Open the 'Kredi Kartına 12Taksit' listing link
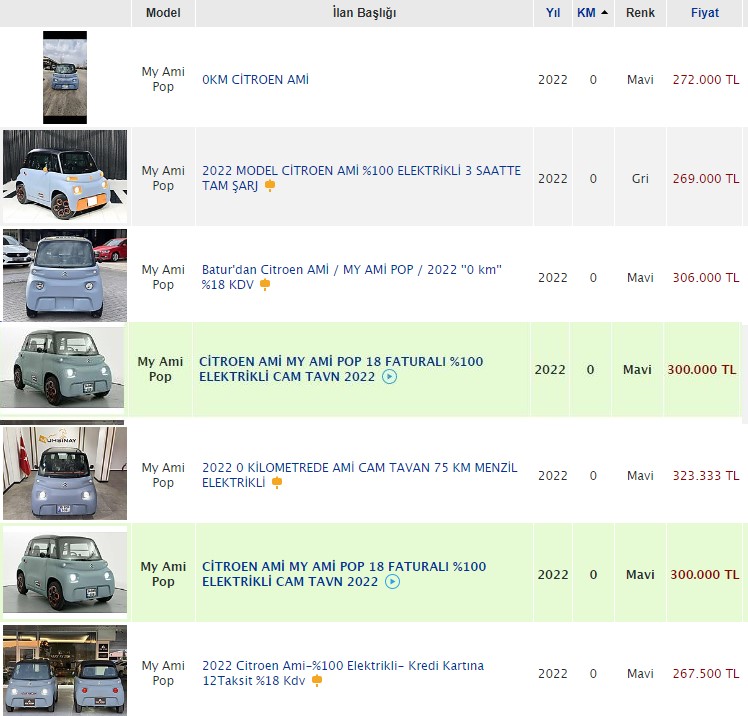The image size is (748, 716). 343,673
